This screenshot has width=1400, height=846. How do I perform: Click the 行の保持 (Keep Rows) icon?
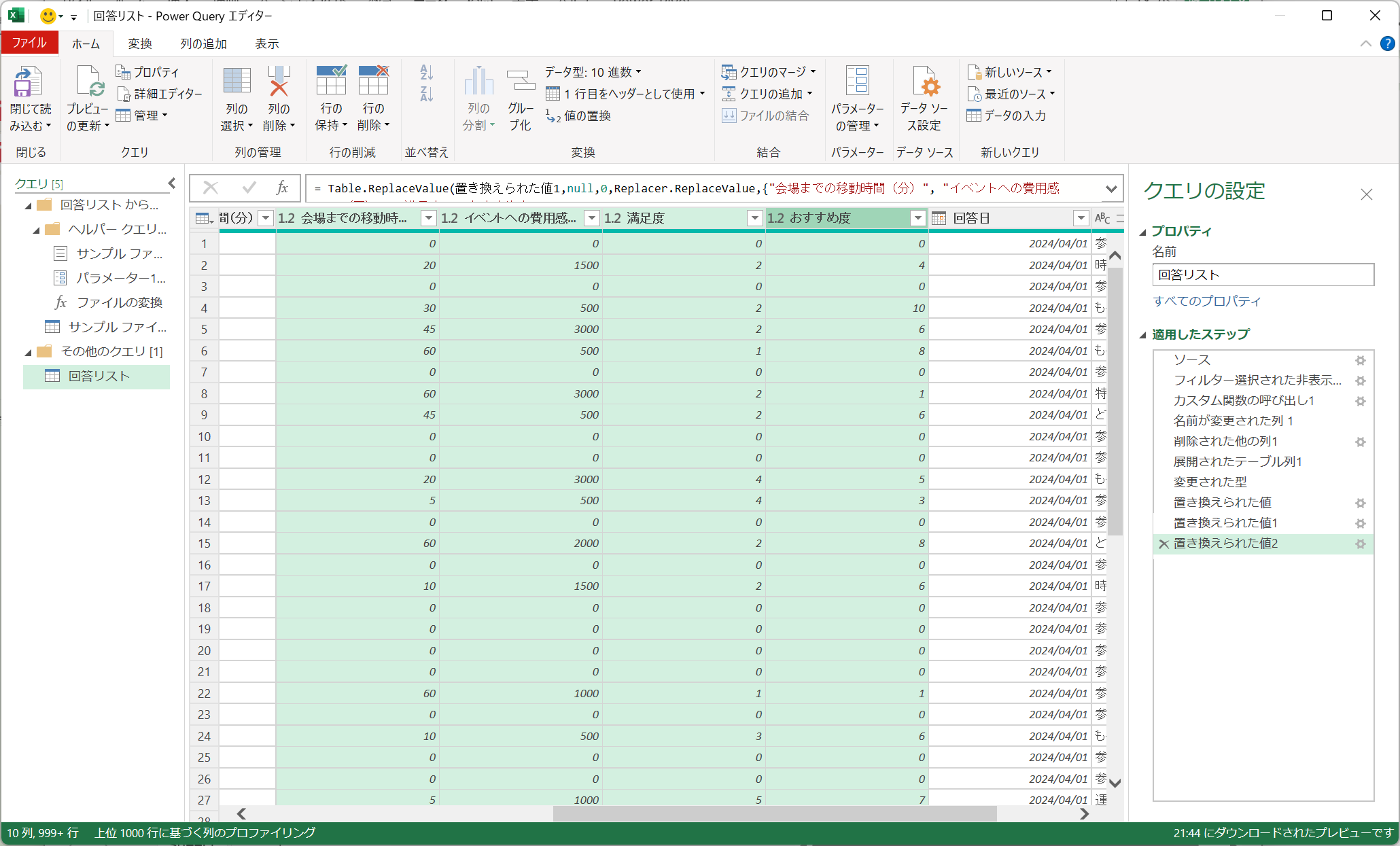point(331,80)
